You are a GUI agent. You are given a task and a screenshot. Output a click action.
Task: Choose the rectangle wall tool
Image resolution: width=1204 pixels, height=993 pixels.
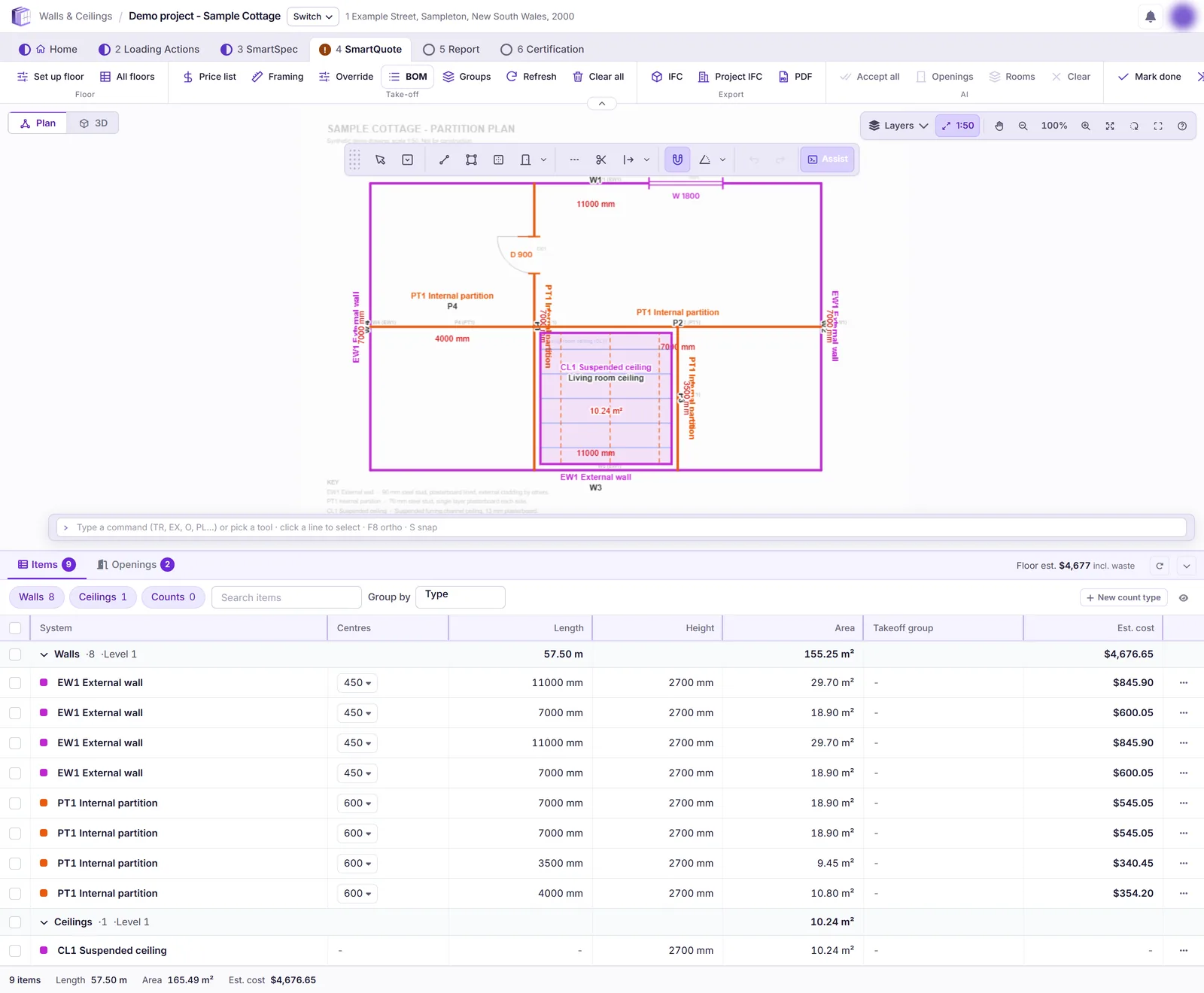tap(472, 159)
